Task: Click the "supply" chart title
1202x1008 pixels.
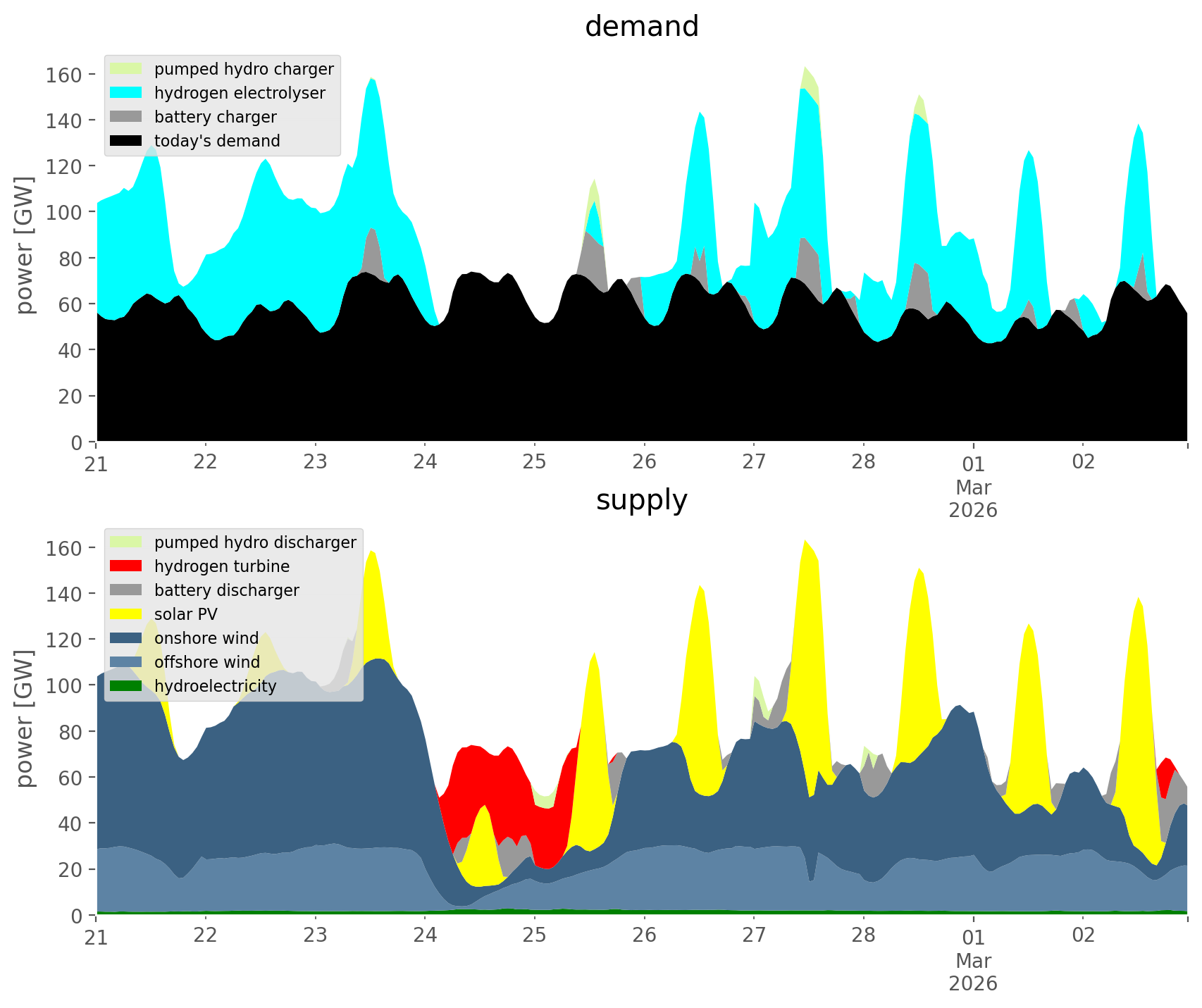Action: coord(641,500)
